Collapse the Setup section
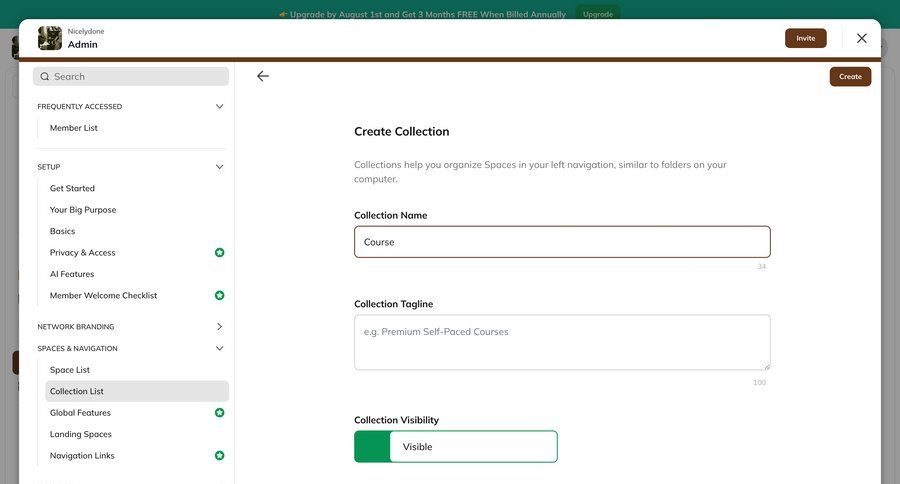Image resolution: width=900 pixels, height=484 pixels. coord(220,167)
